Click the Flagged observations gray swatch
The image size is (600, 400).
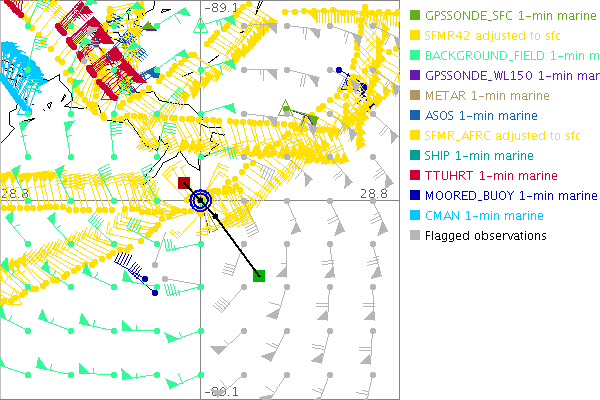(415, 236)
